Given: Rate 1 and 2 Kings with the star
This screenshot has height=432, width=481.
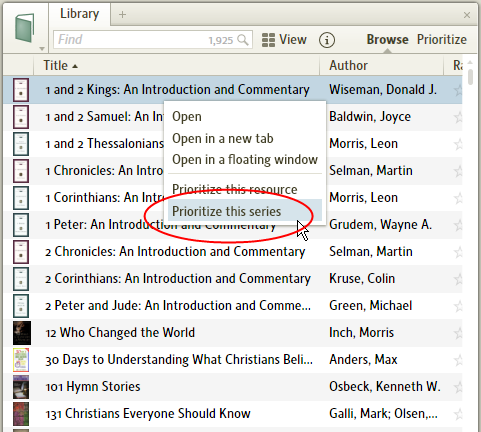Looking at the screenshot, I should 458,90.
